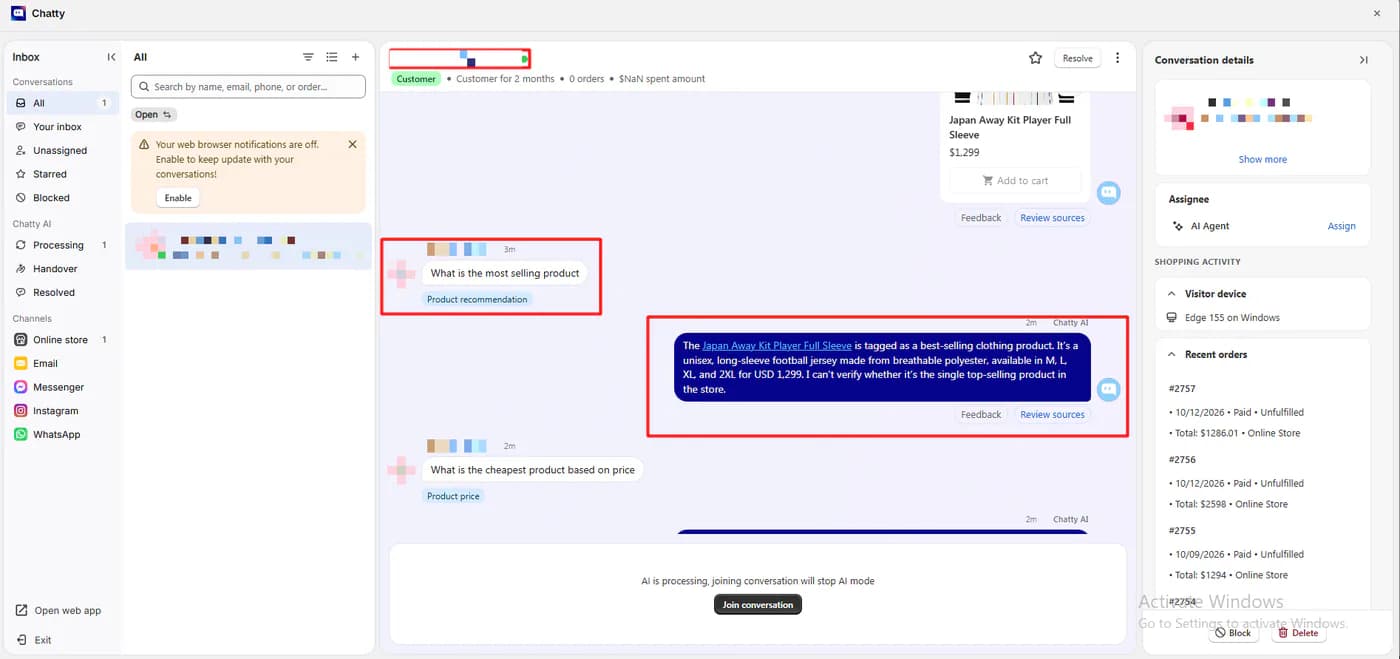
Task: Open web app link
Action: [x=58, y=611]
